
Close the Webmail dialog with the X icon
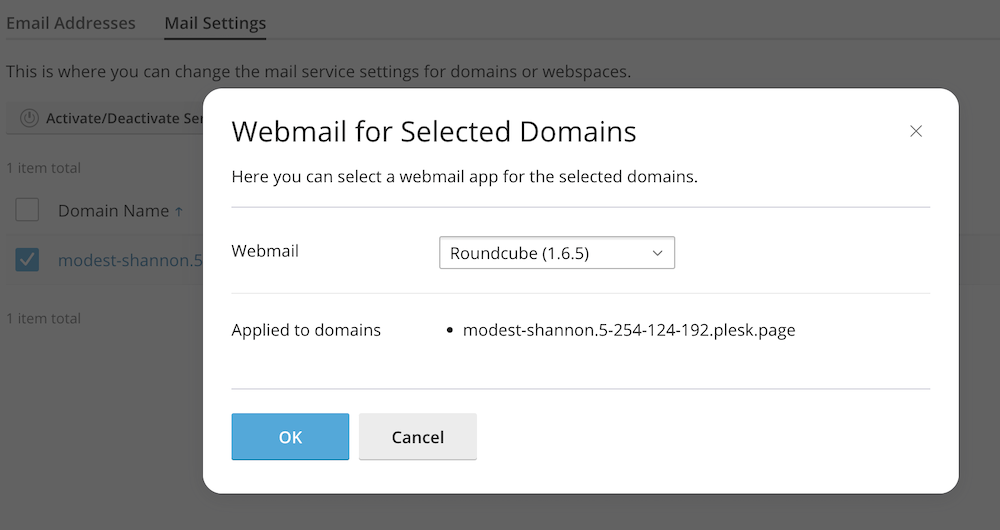tap(916, 132)
